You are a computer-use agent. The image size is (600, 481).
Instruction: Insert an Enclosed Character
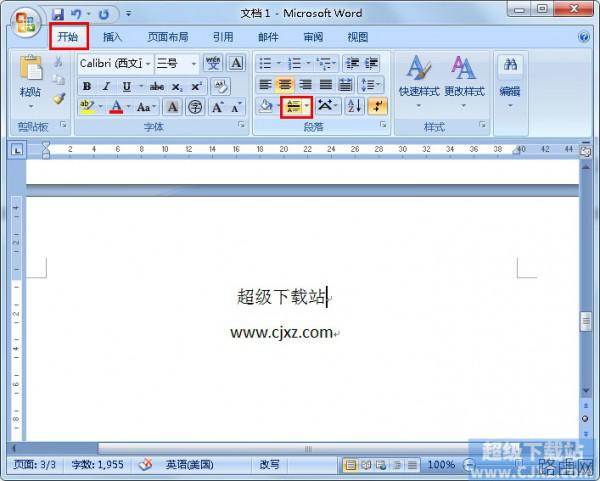click(x=195, y=107)
